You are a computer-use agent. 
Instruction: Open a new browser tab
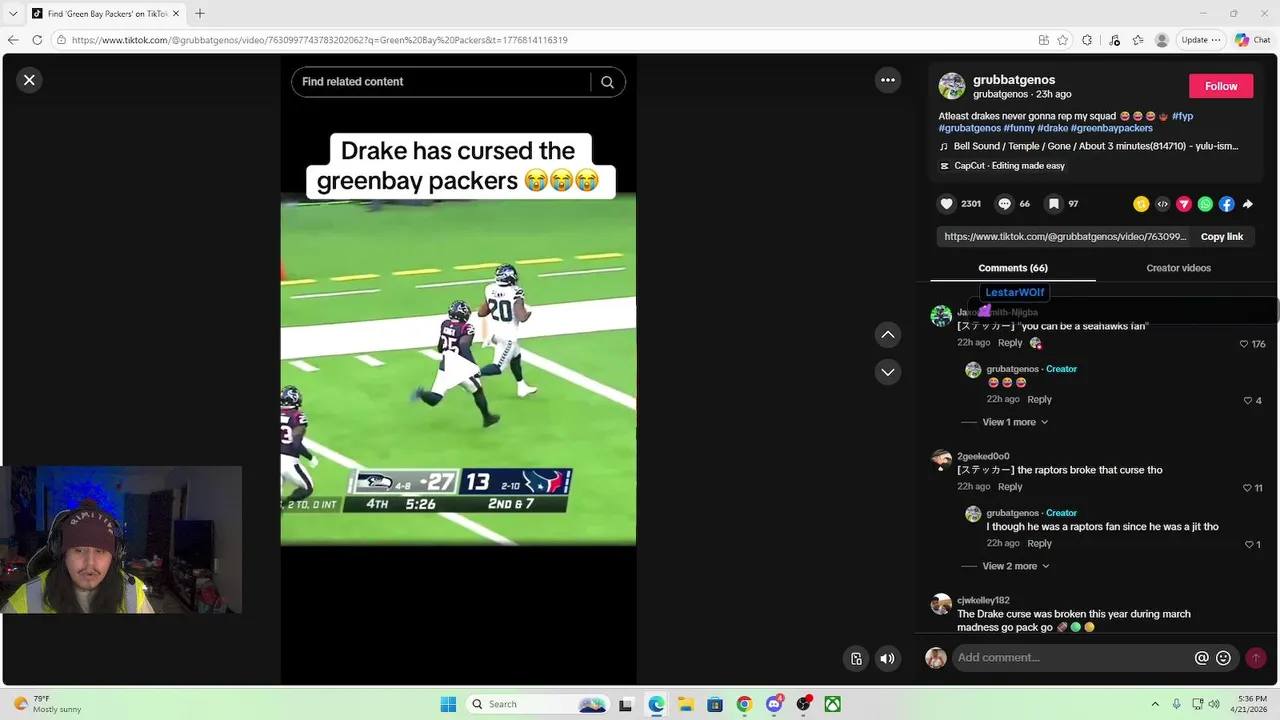[199, 13]
